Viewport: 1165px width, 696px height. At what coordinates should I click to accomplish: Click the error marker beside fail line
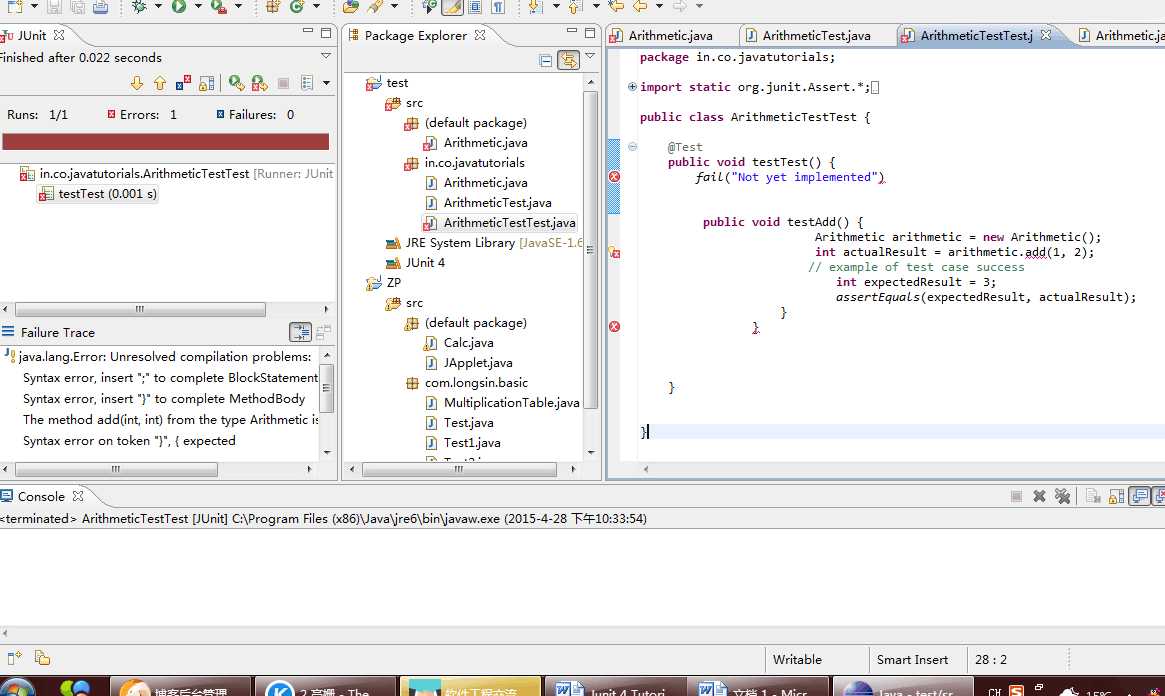coord(614,177)
